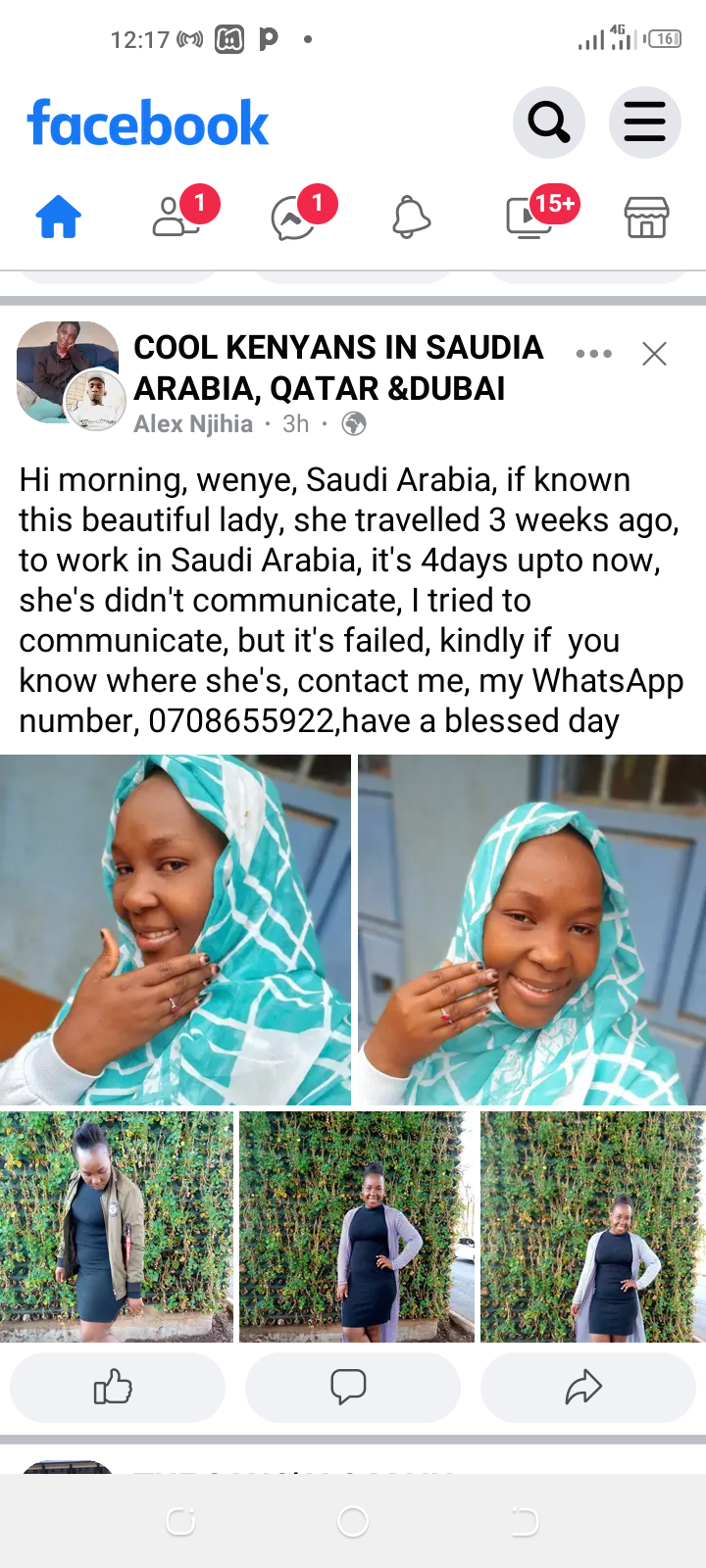
Task: Open the second headscarf photo on the right
Action: click(x=531, y=930)
